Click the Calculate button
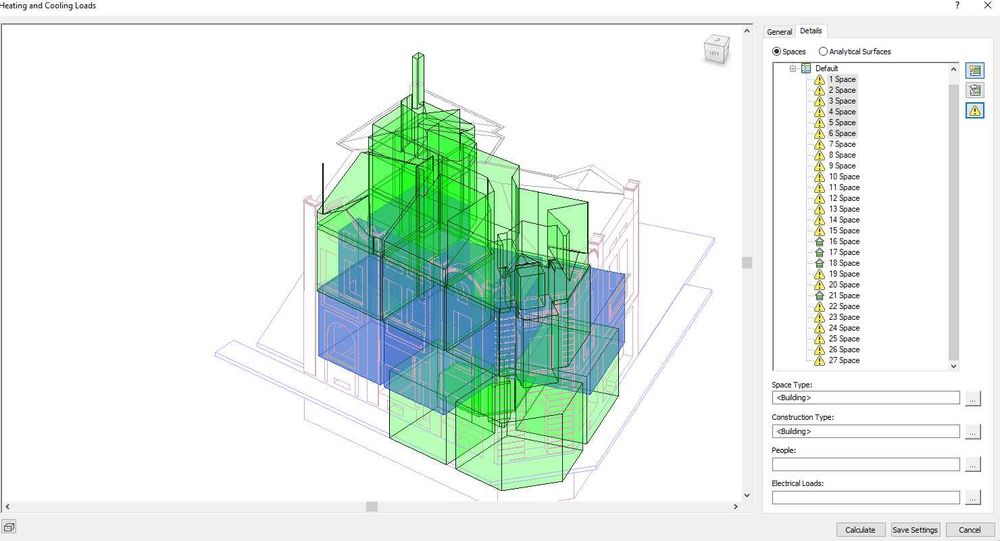 [860, 530]
